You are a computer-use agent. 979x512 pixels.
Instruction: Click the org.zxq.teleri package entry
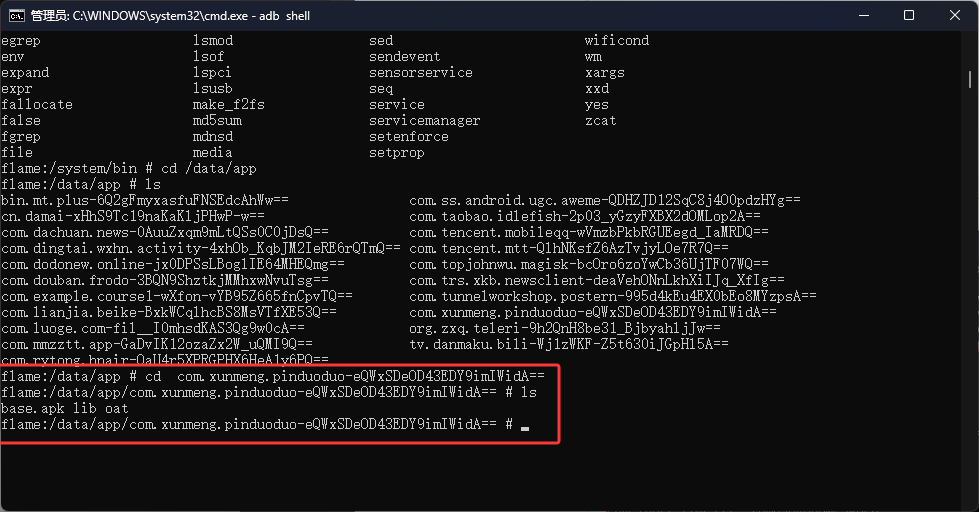coord(565,328)
